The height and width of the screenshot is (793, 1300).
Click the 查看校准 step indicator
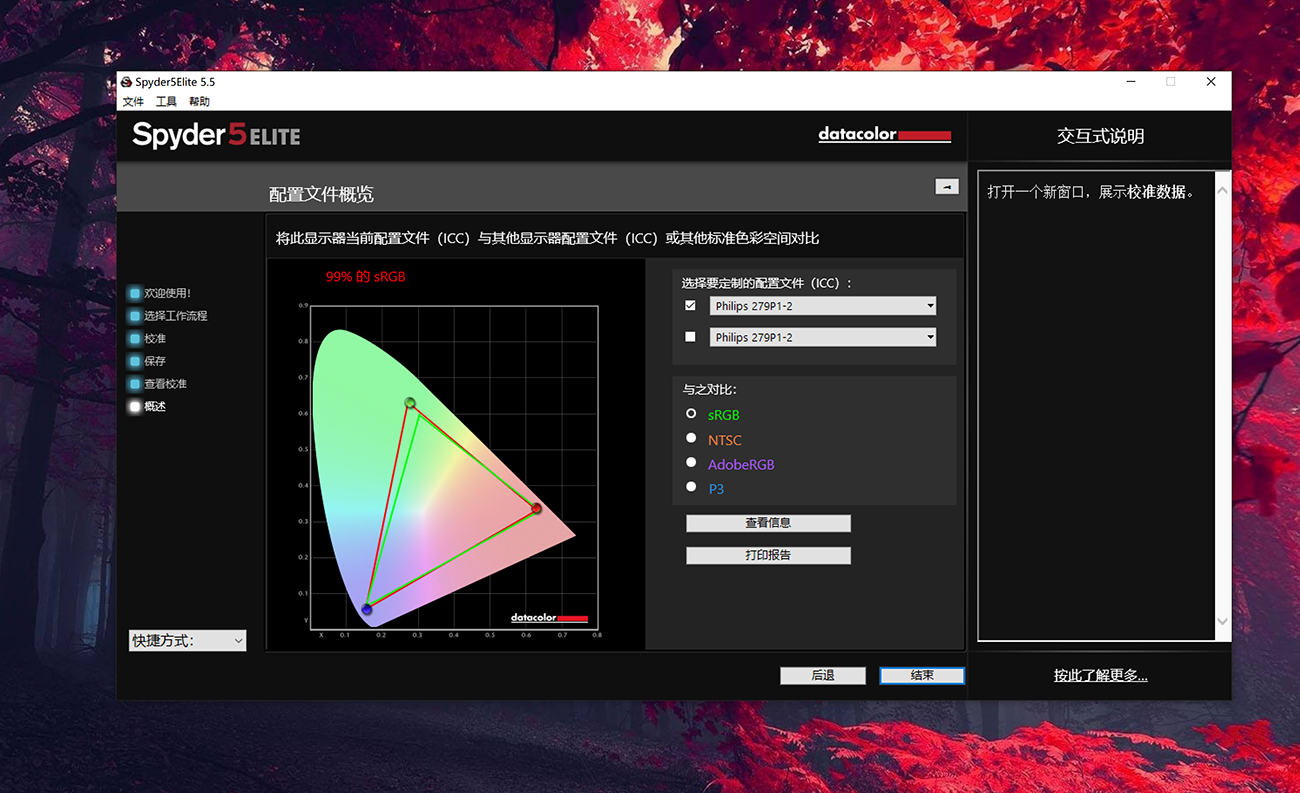[x=135, y=384]
